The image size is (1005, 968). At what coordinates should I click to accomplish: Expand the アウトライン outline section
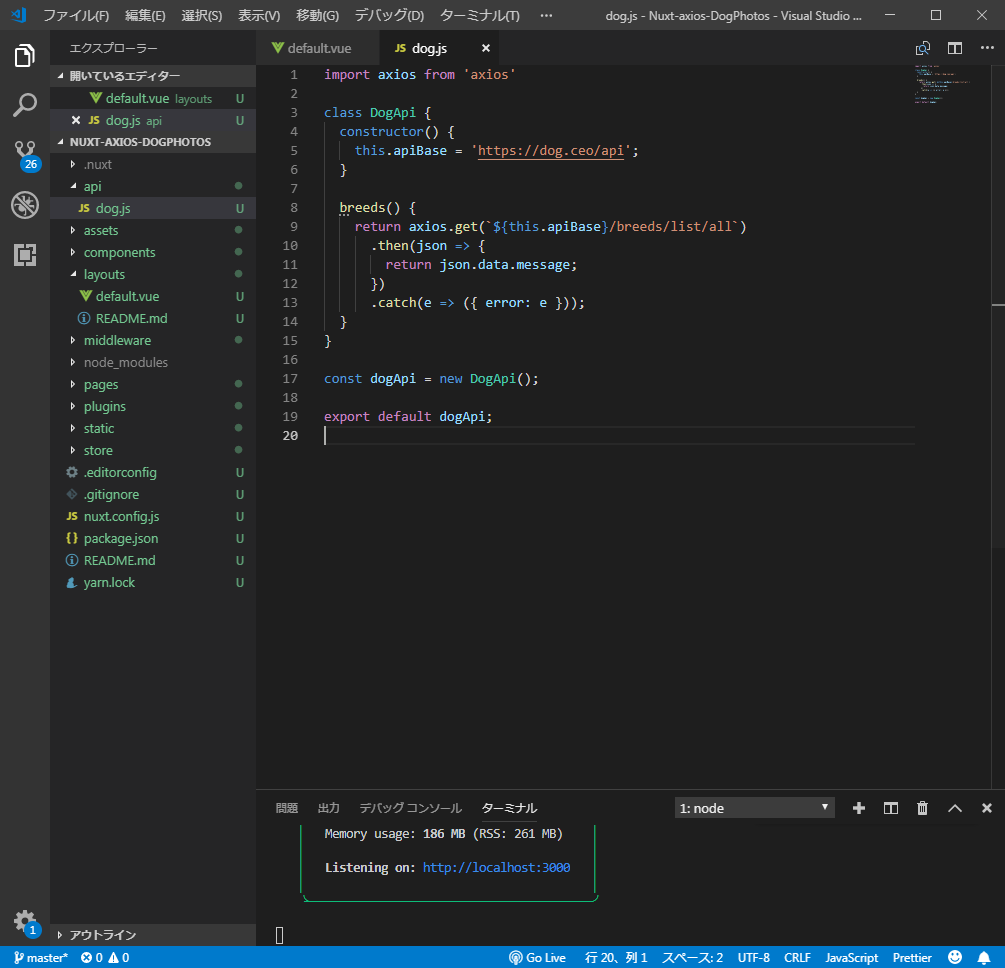pos(102,935)
